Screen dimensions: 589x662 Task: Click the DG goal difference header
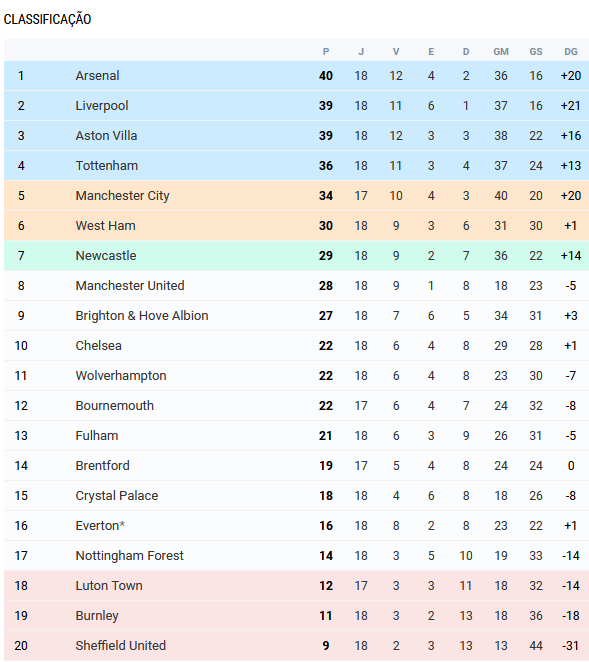[571, 52]
